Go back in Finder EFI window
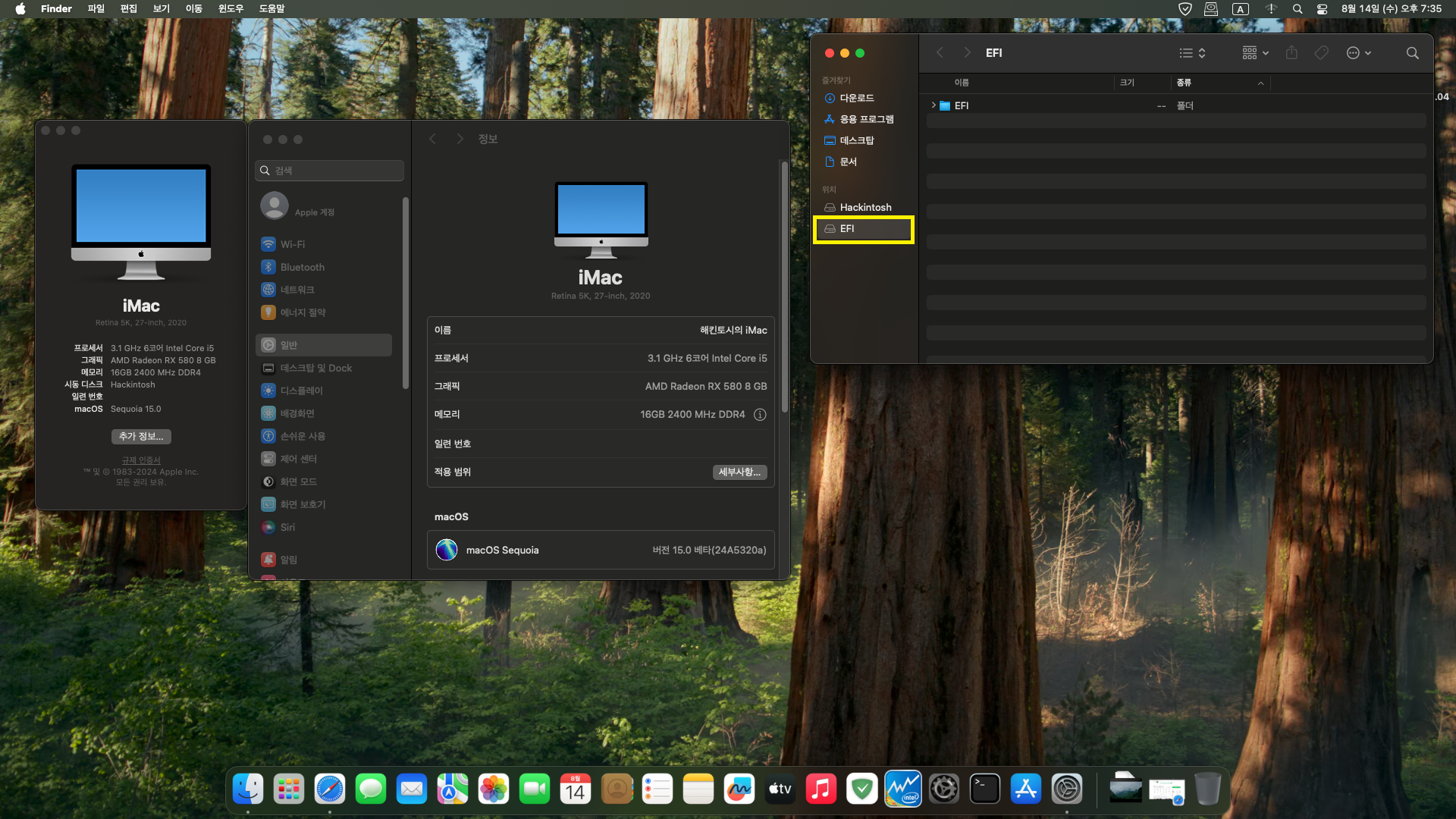The height and width of the screenshot is (819, 1456). coord(940,53)
